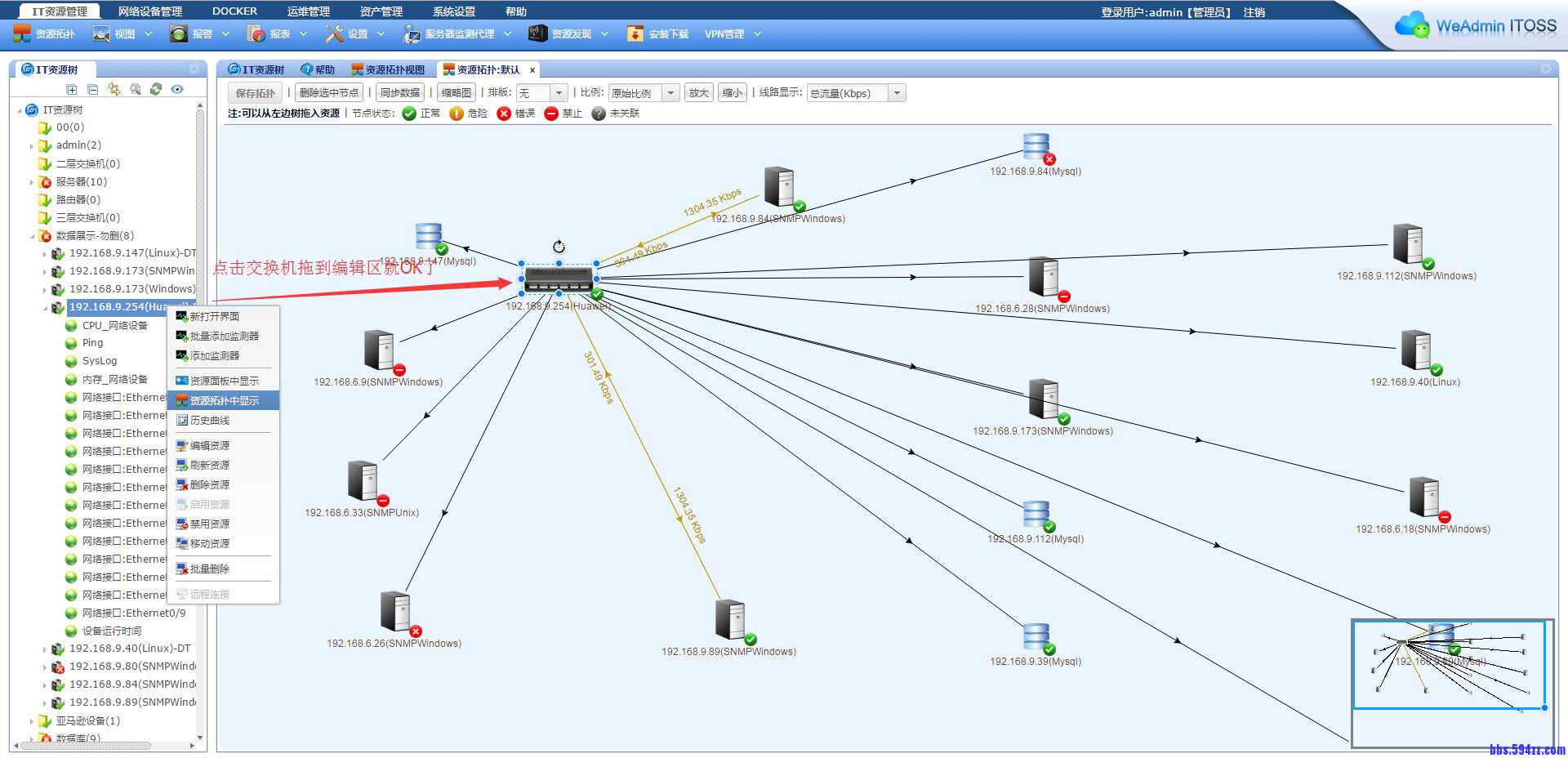Image resolution: width=1568 pixels, height=758 pixels.
Task: Collapse the 192.168.9.254(Huawei) tree node
Action: tap(45, 308)
